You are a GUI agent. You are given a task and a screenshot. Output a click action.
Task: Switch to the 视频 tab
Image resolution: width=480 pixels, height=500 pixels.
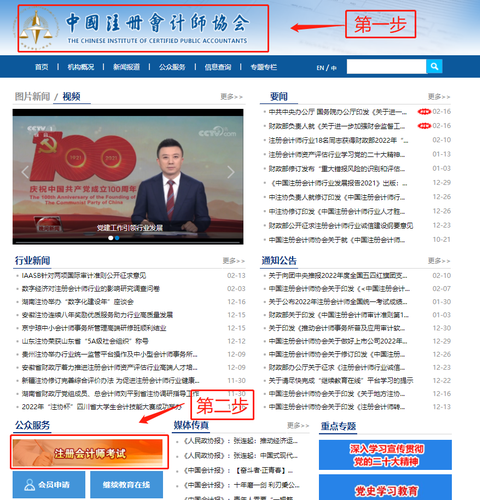click(x=71, y=97)
